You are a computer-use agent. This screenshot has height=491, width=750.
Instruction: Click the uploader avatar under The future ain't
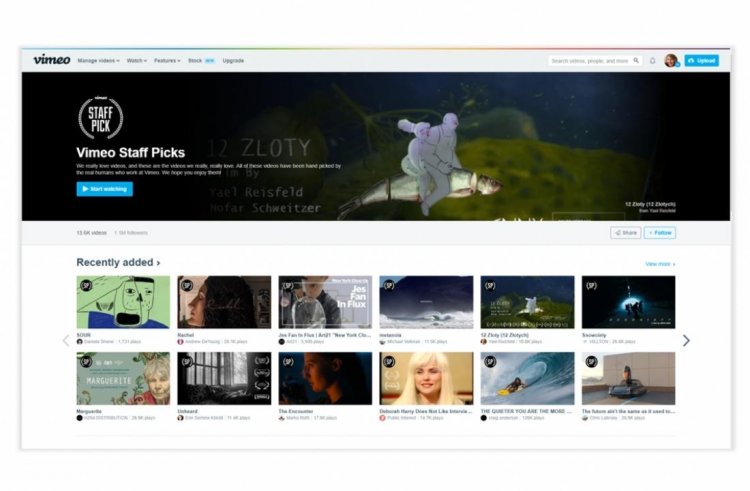pyautogui.click(x=585, y=418)
